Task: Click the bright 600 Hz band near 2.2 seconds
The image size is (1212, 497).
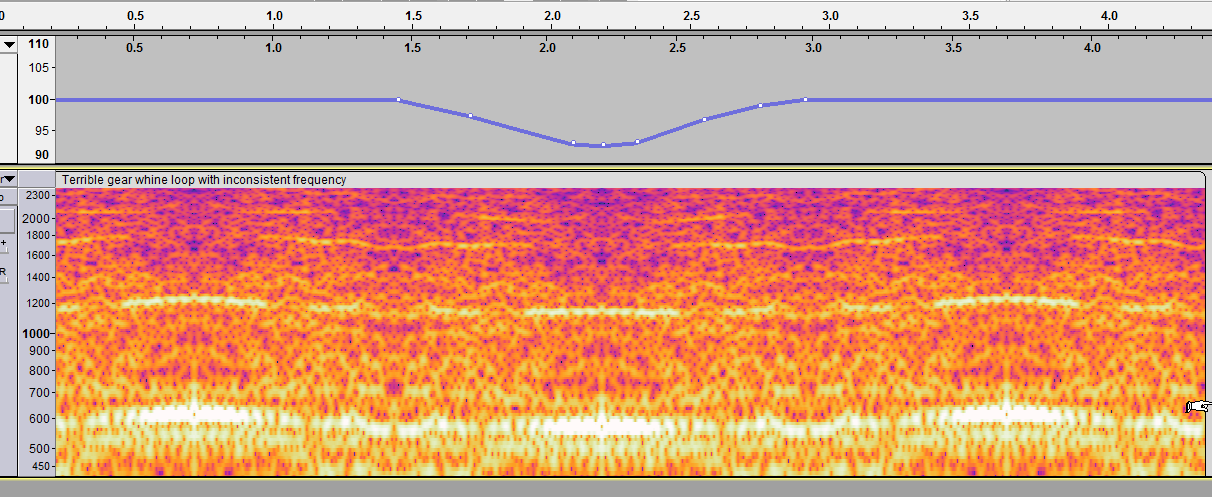Action: click(603, 425)
